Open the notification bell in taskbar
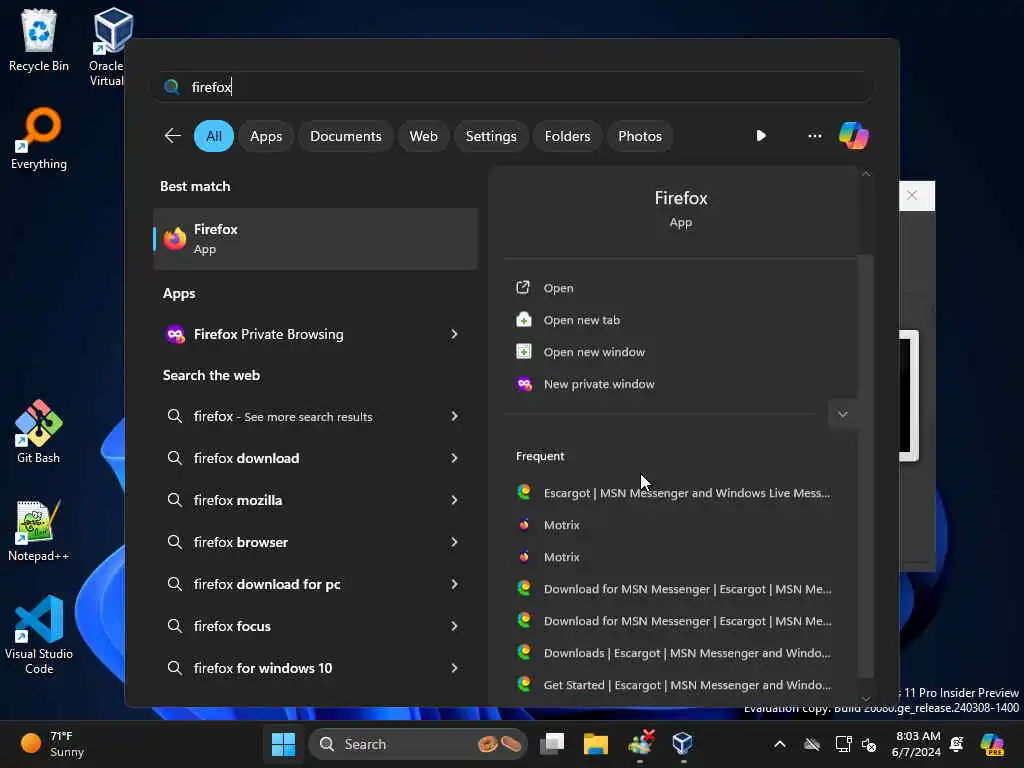 pos(957,744)
